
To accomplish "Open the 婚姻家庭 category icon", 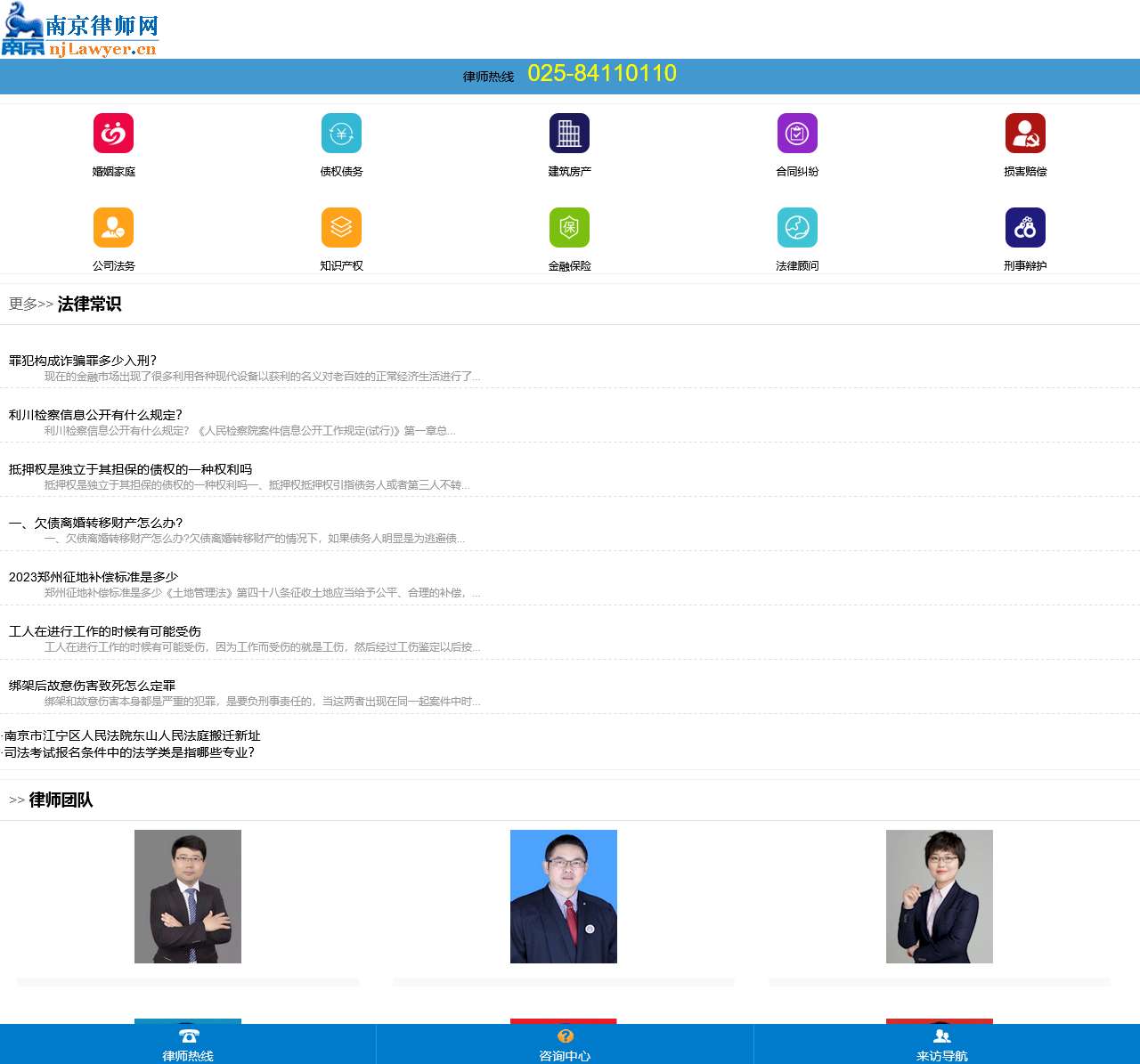I will pyautogui.click(x=113, y=134).
